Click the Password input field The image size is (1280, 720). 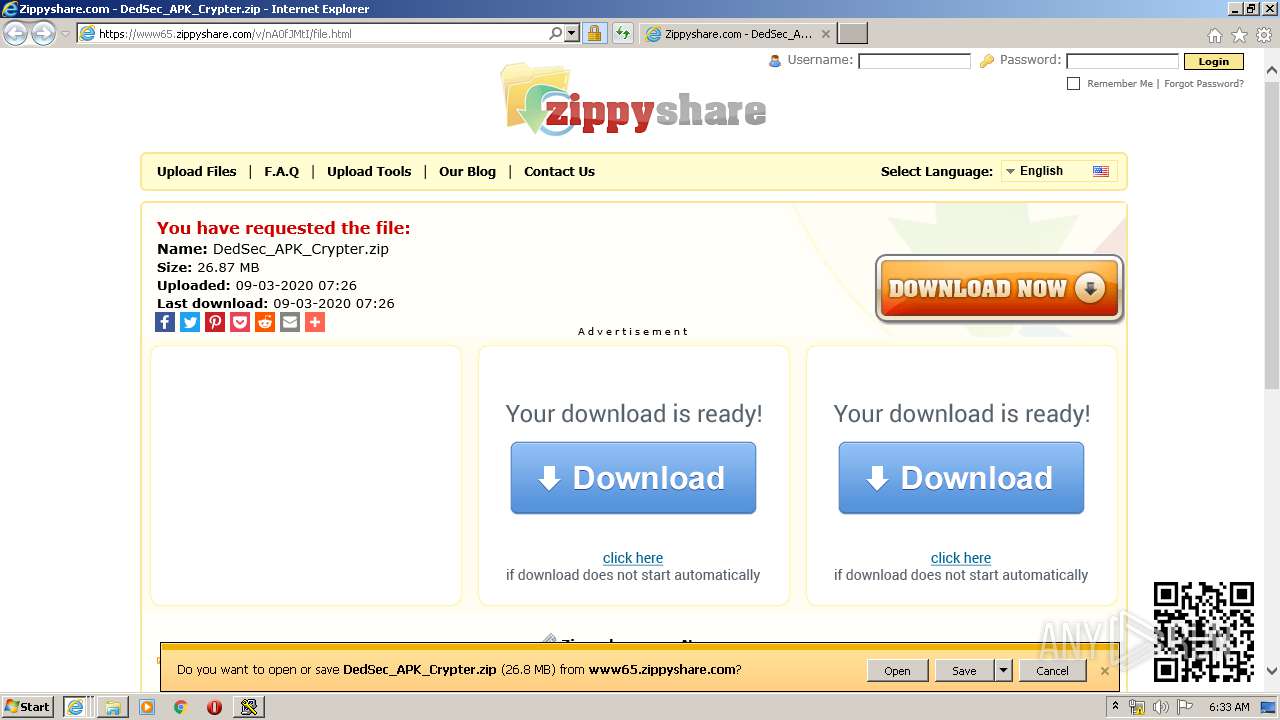(1122, 61)
